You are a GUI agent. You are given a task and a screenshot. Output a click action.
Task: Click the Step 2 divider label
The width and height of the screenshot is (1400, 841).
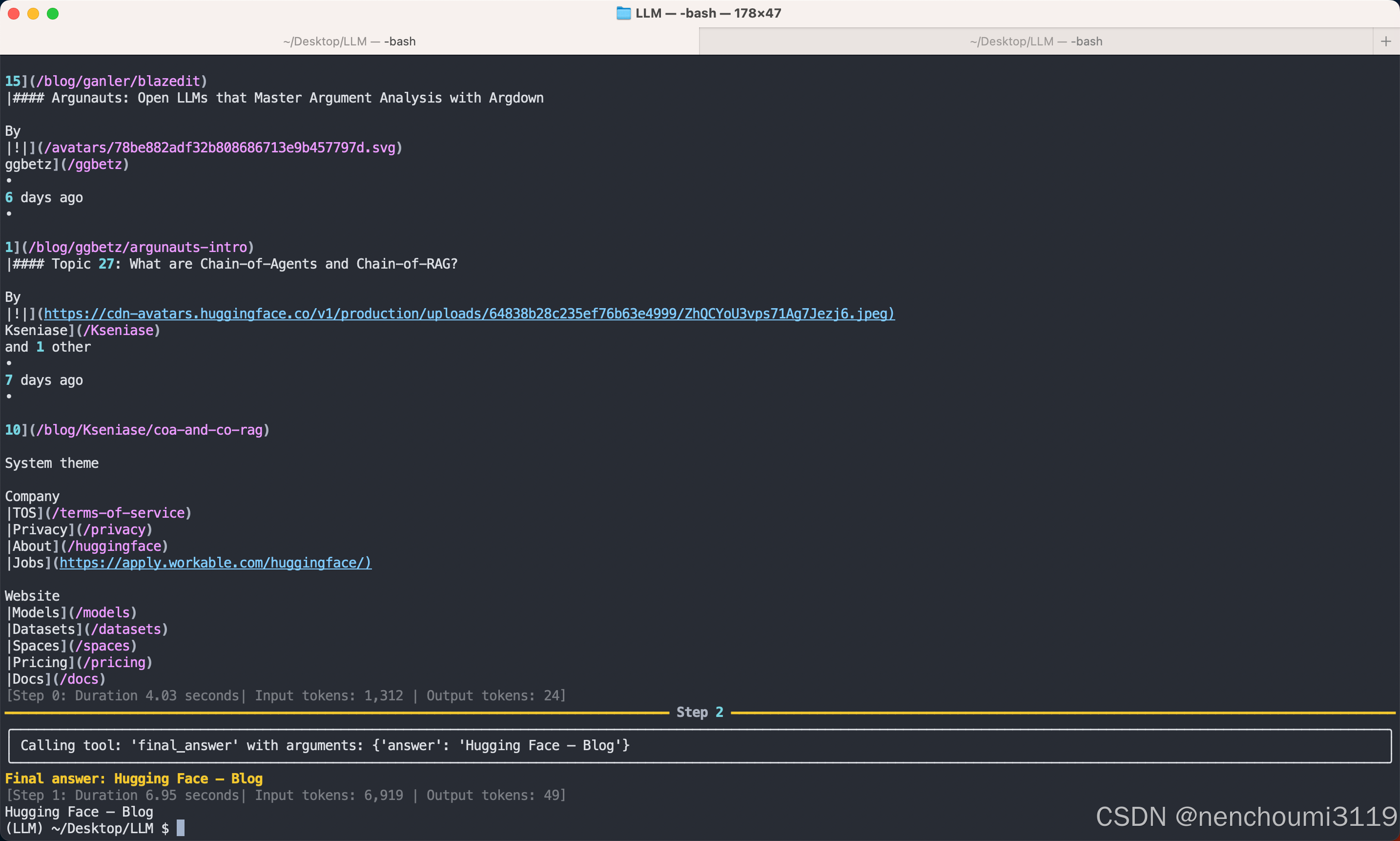[700, 713]
